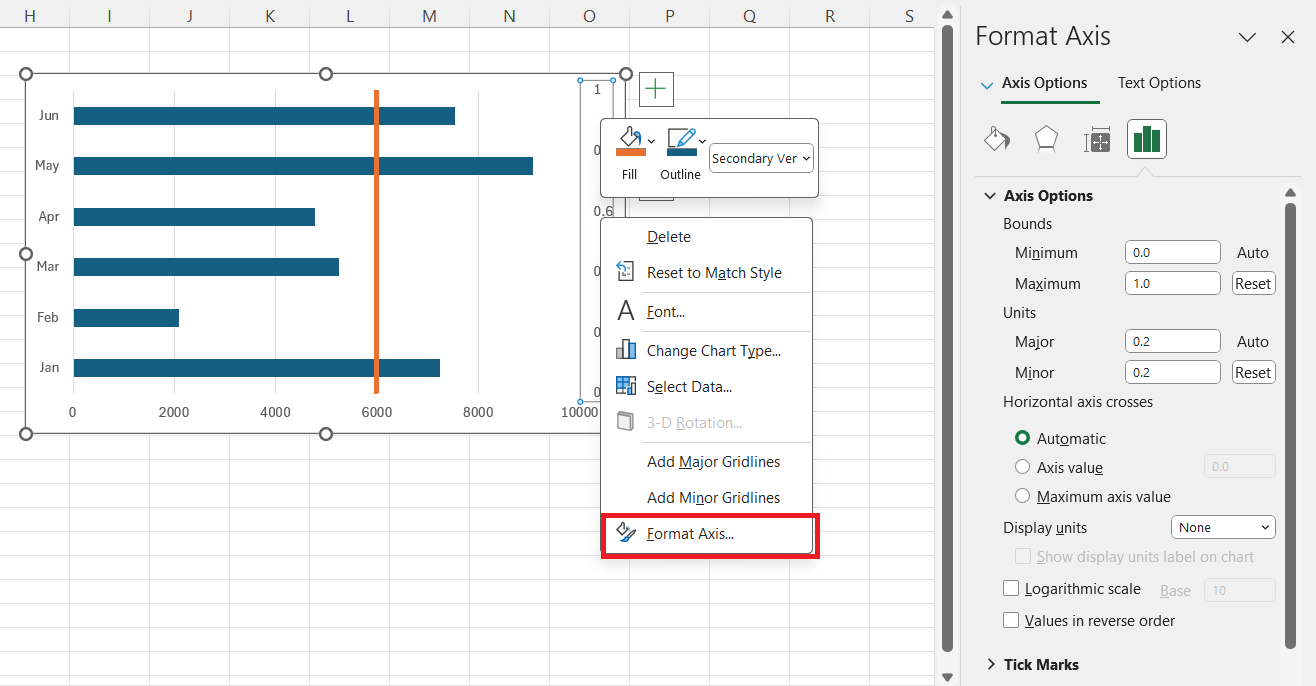Choose Format Axis... menu item

[x=706, y=533]
